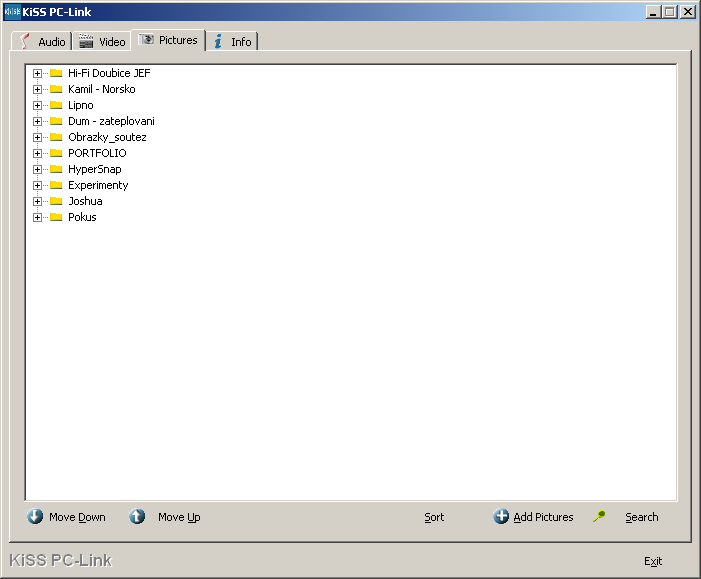Click the Pokus folder icon
This screenshot has width=701, height=579.
point(56,217)
